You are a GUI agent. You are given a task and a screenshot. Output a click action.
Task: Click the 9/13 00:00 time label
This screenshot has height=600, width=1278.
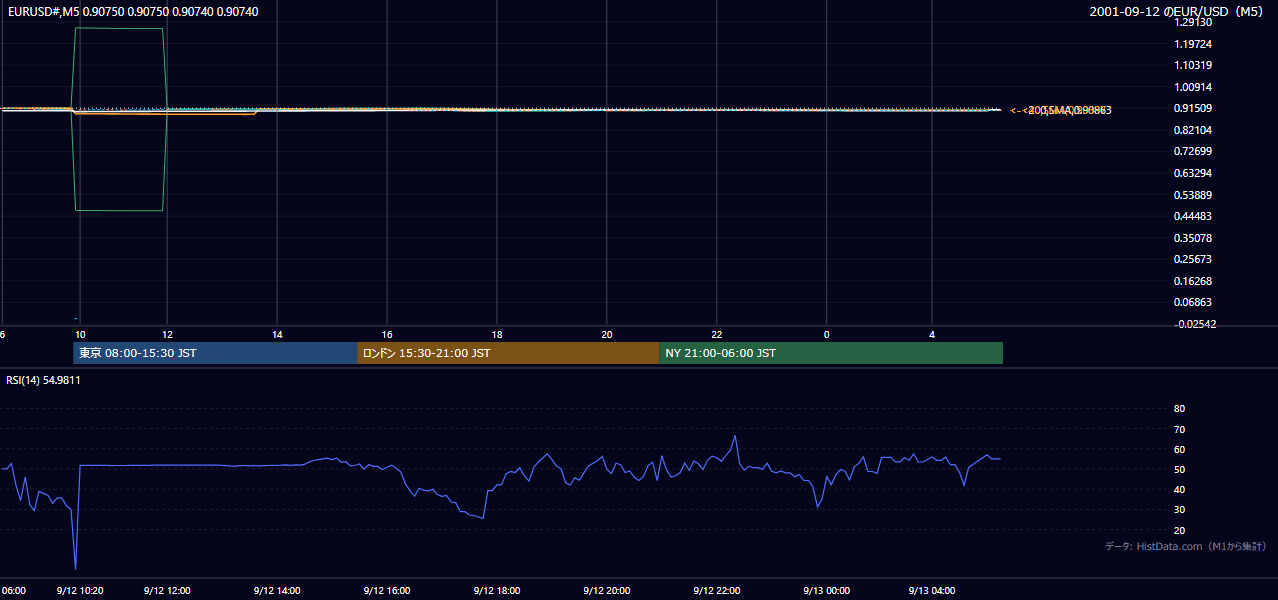[x=827, y=590]
